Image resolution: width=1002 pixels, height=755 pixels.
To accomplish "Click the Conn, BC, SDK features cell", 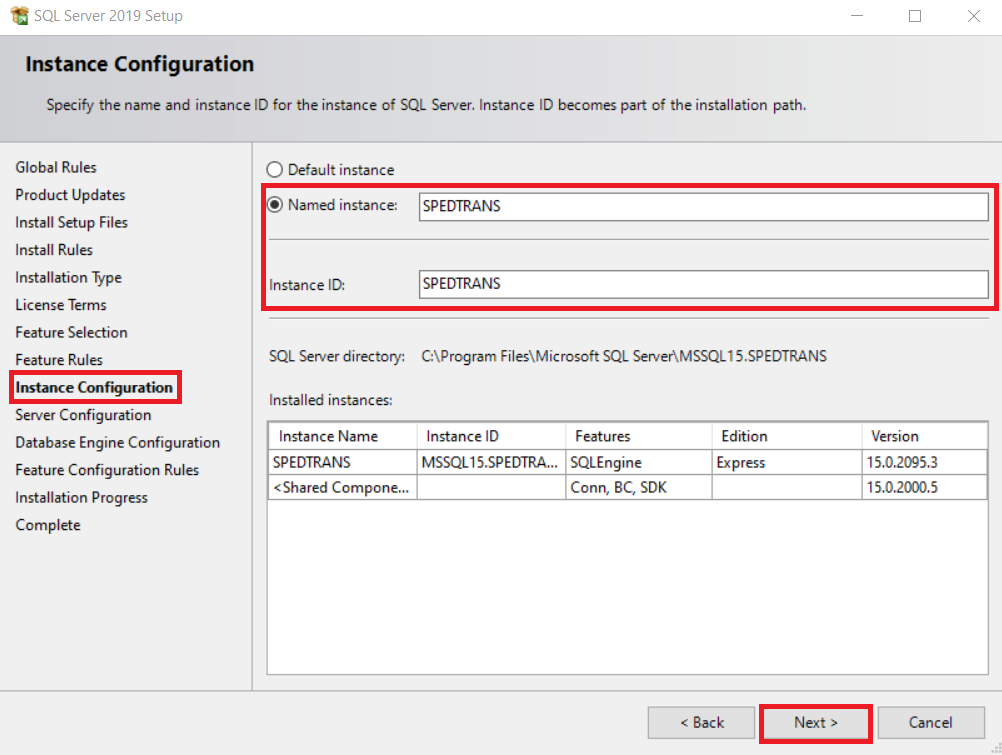I will tap(638, 487).
